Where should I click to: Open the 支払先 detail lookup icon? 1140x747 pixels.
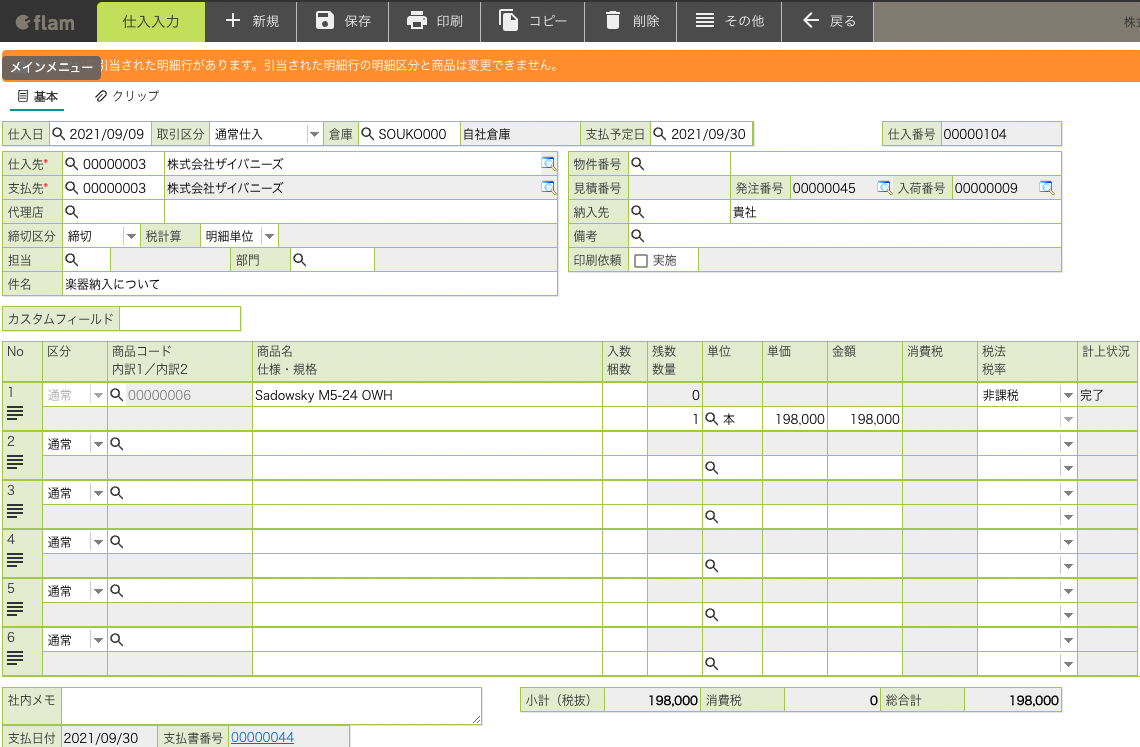pyautogui.click(x=548, y=188)
